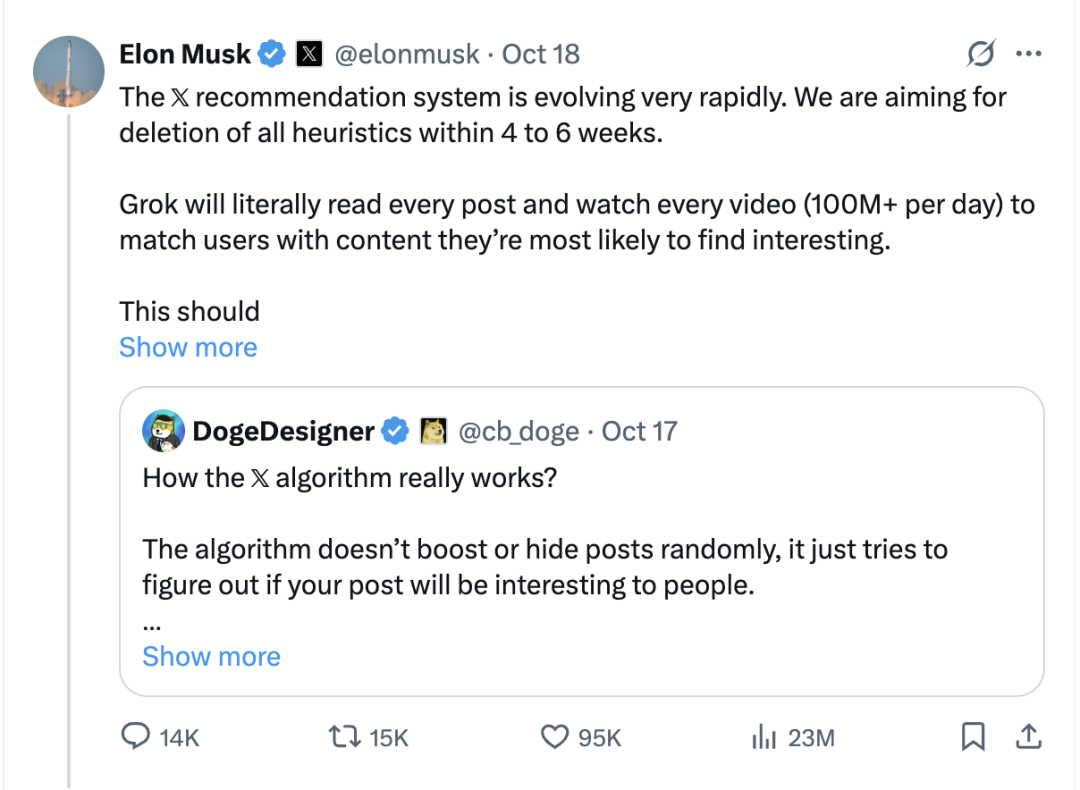
Task: Click the share upload icon
Action: (1027, 737)
